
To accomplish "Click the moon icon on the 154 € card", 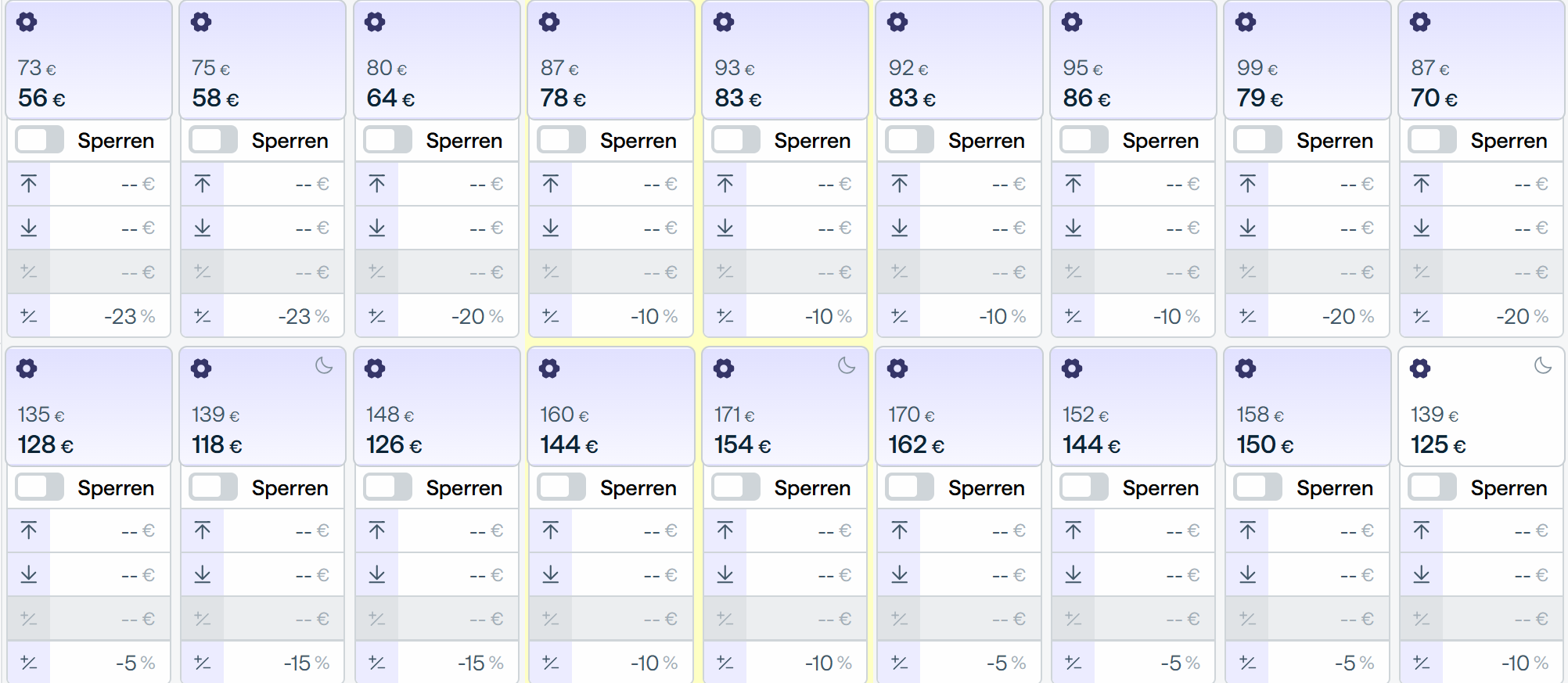I will 847,365.
